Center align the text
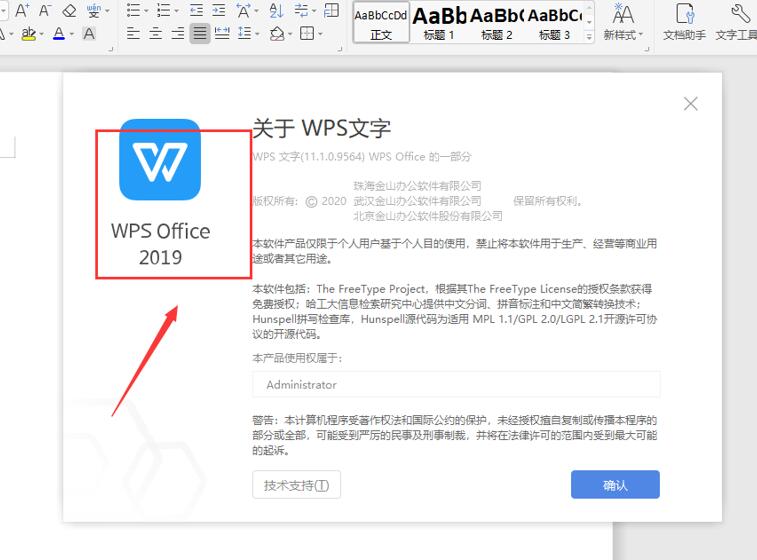The image size is (757, 560). (x=155, y=33)
